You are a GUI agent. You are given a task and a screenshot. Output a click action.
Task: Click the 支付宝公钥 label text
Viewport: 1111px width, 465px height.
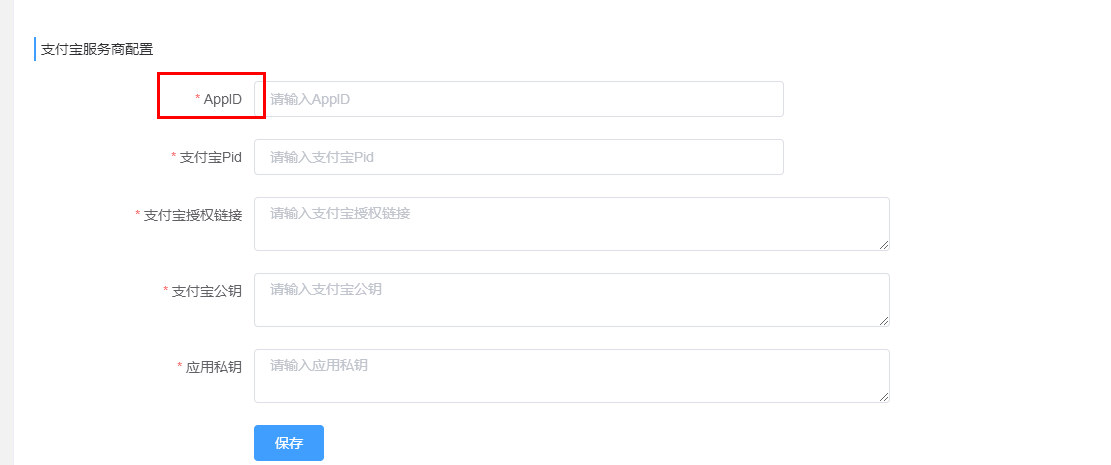click(x=207, y=291)
